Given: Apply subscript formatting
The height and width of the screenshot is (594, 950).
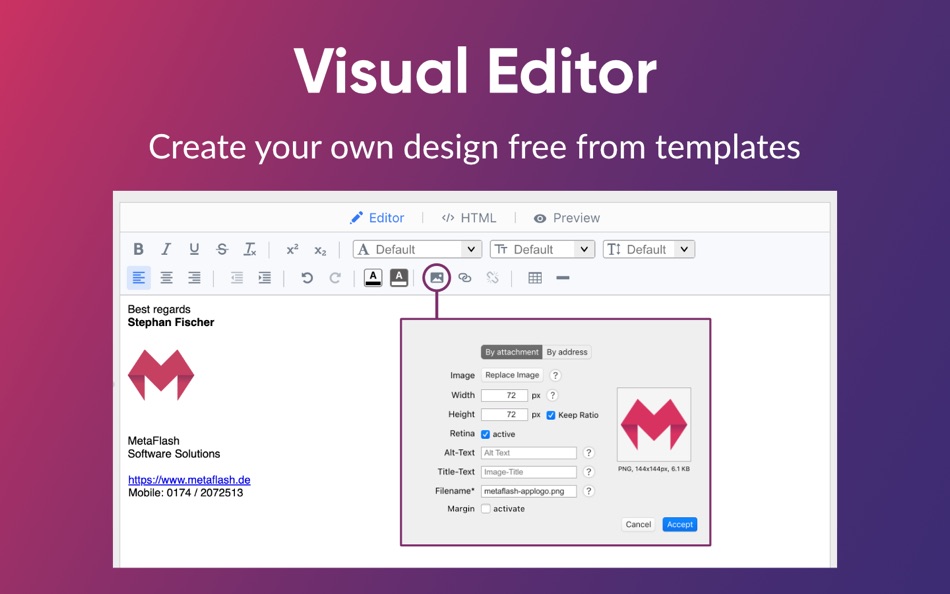Looking at the screenshot, I should coord(321,250).
